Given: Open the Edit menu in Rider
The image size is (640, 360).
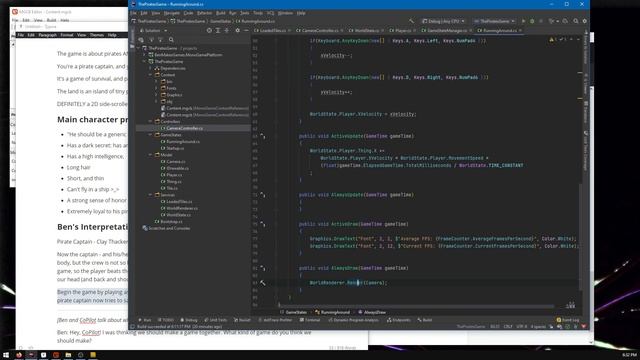Looking at the screenshot, I should pos(144,13).
